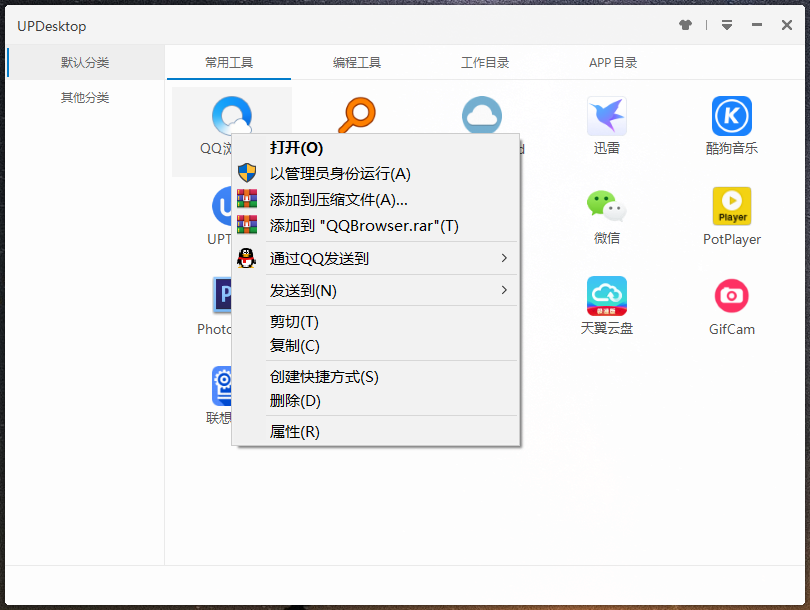This screenshot has width=810, height=610.
Task: Launch 微信 (WeChat) app
Action: [606, 206]
